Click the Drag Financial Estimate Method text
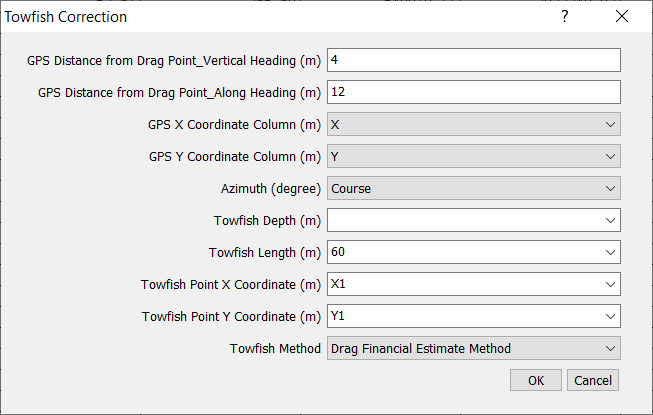653x415 pixels. pyautogui.click(x=421, y=348)
